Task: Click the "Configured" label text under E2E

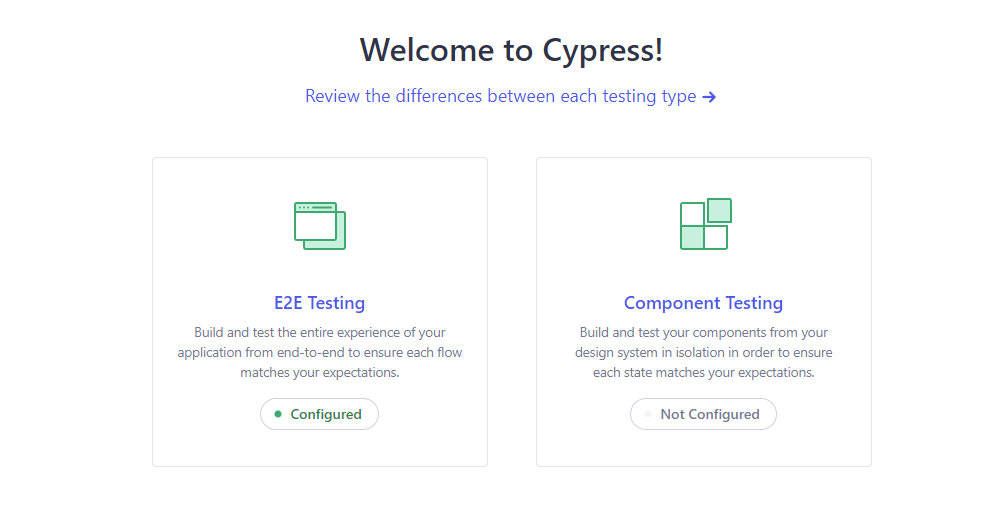Action: coord(326,414)
